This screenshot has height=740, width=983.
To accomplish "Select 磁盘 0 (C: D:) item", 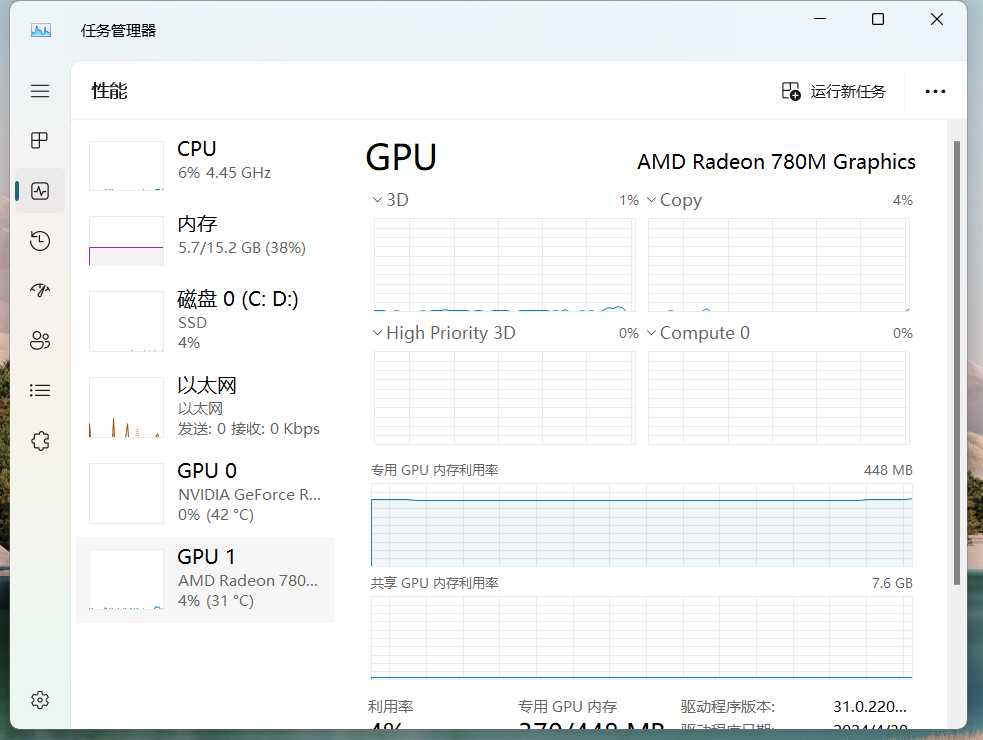I will coord(205,321).
